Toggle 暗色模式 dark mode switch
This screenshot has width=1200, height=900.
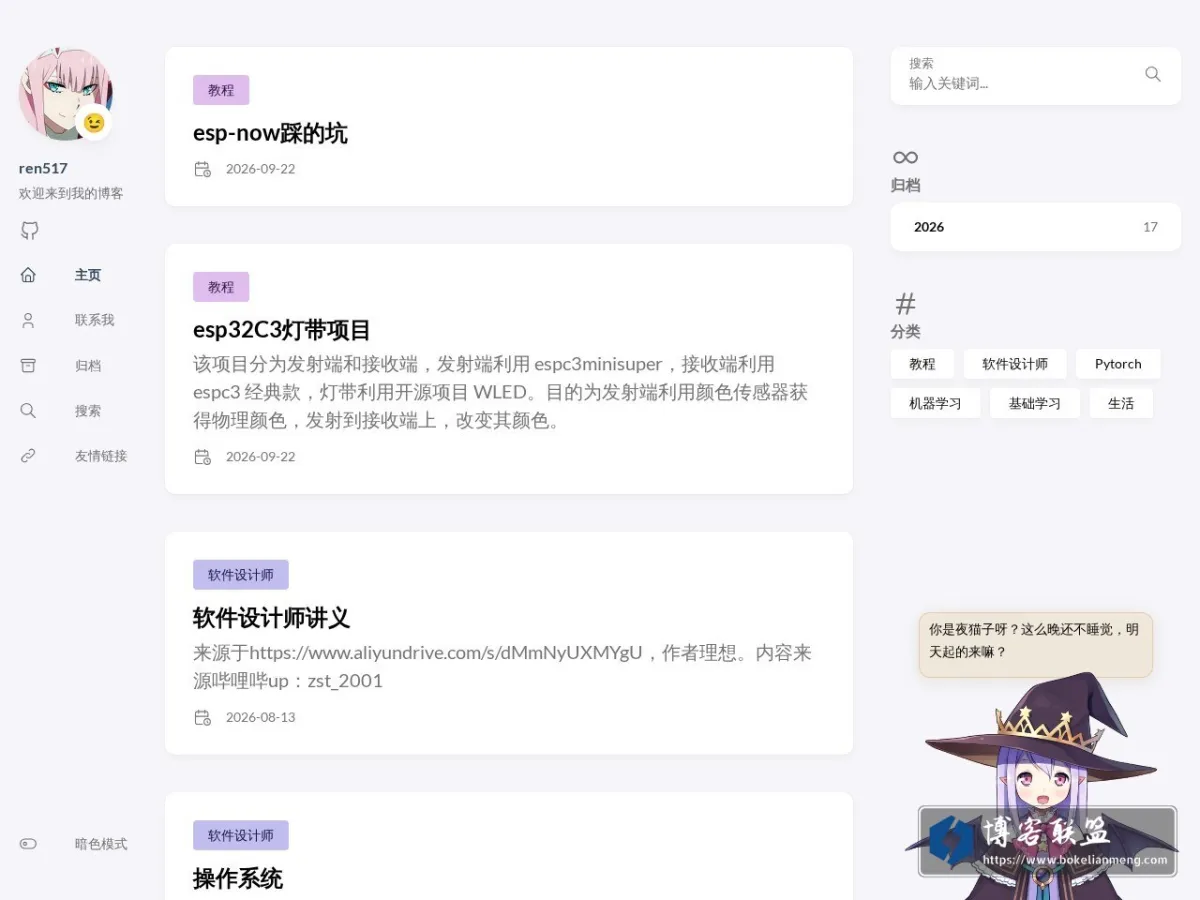[28, 844]
